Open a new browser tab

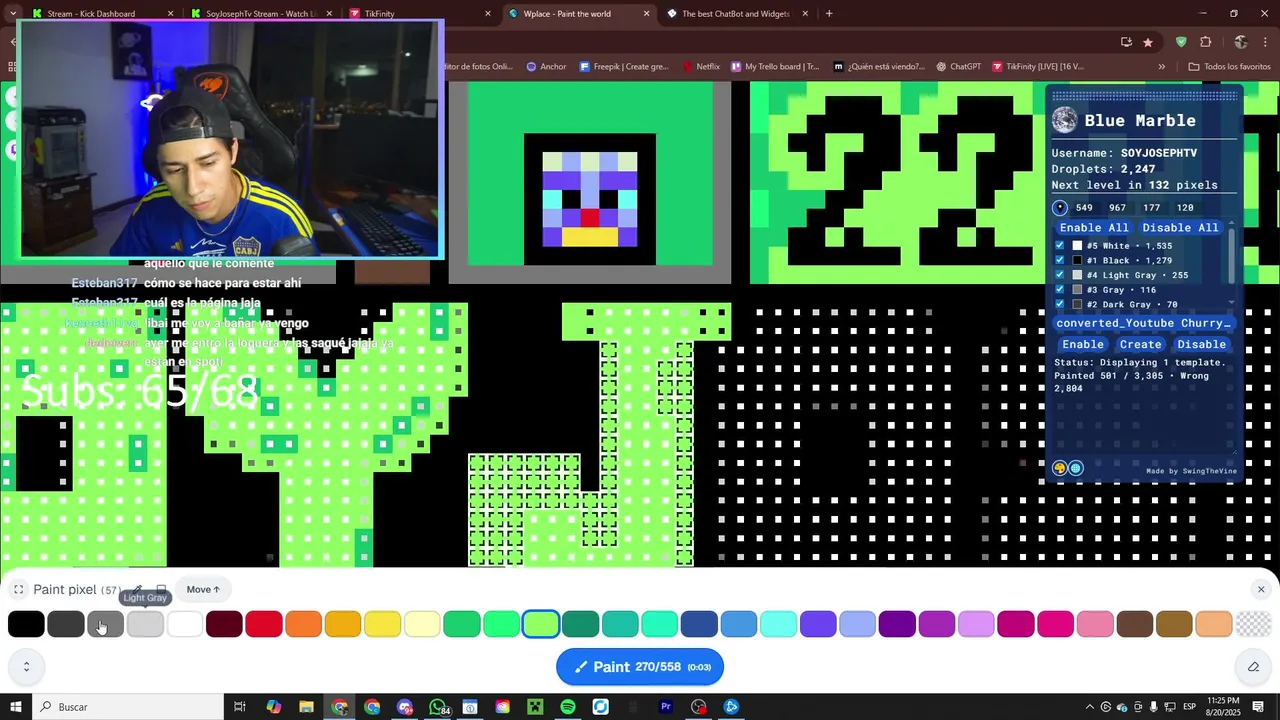coord(829,14)
